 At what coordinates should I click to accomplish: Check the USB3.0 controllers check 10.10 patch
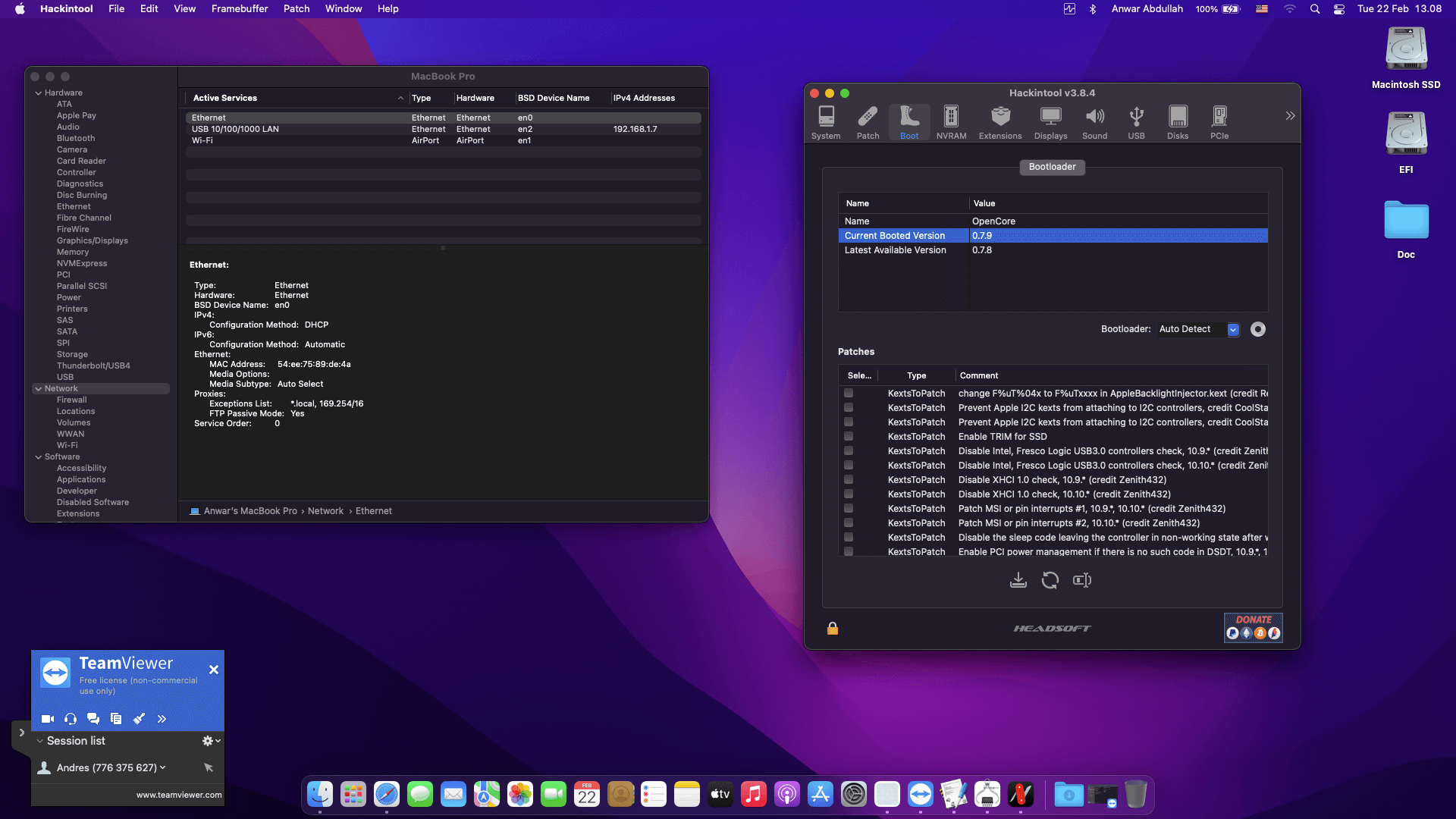[849, 465]
